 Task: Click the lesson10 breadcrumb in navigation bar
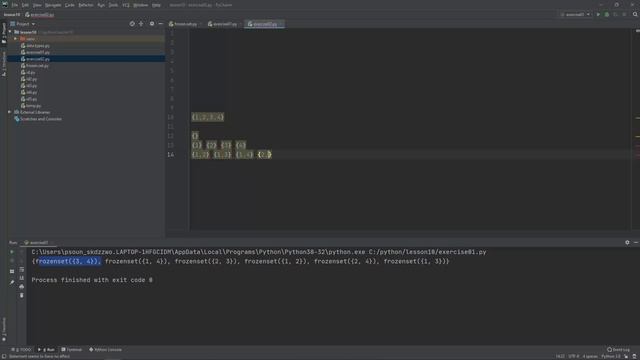tap(11, 15)
